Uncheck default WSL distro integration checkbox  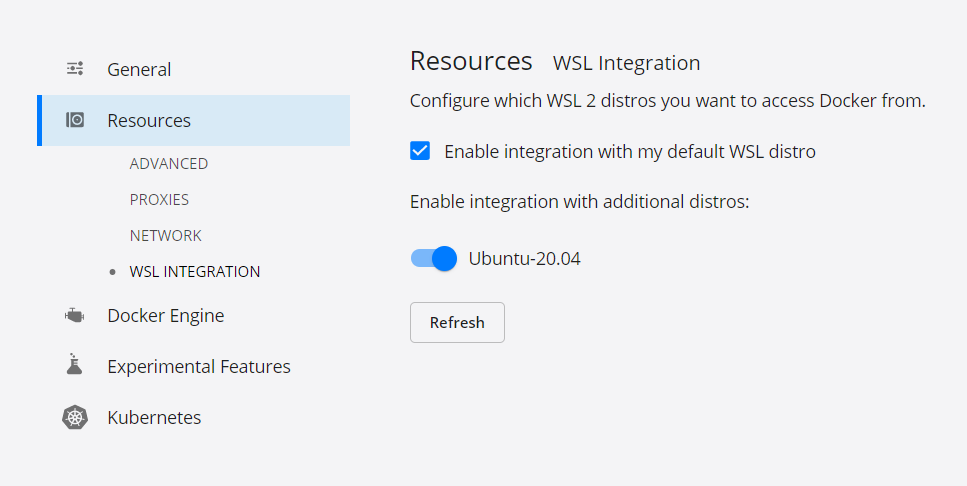click(x=420, y=150)
